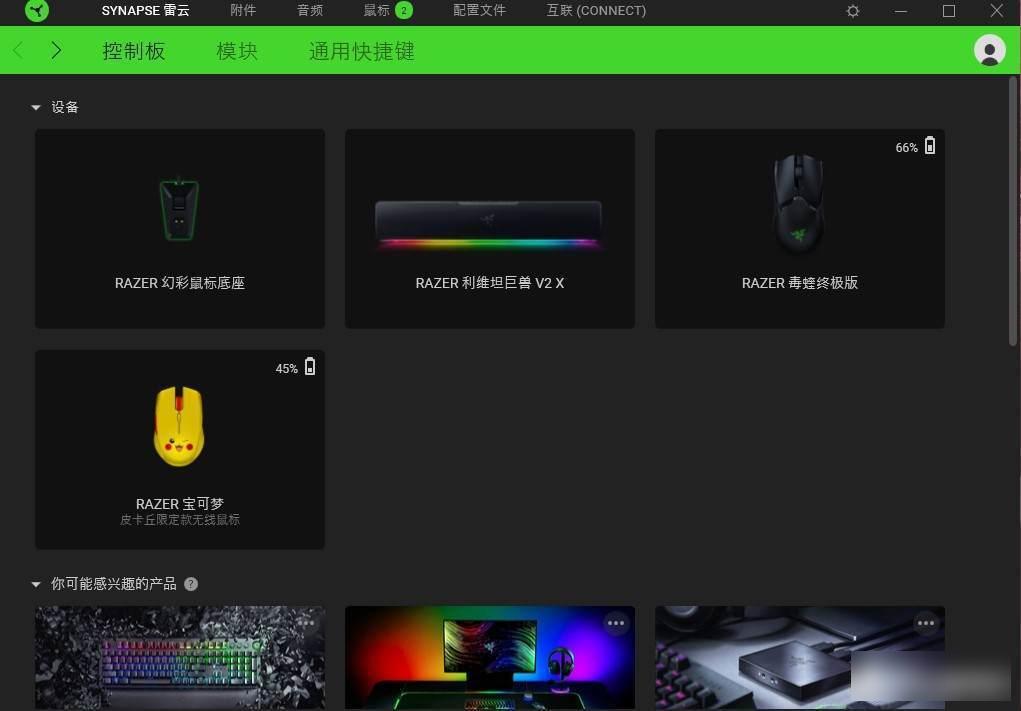The width and height of the screenshot is (1021, 711).
Task: Open the 附件 tab
Action: (244, 10)
